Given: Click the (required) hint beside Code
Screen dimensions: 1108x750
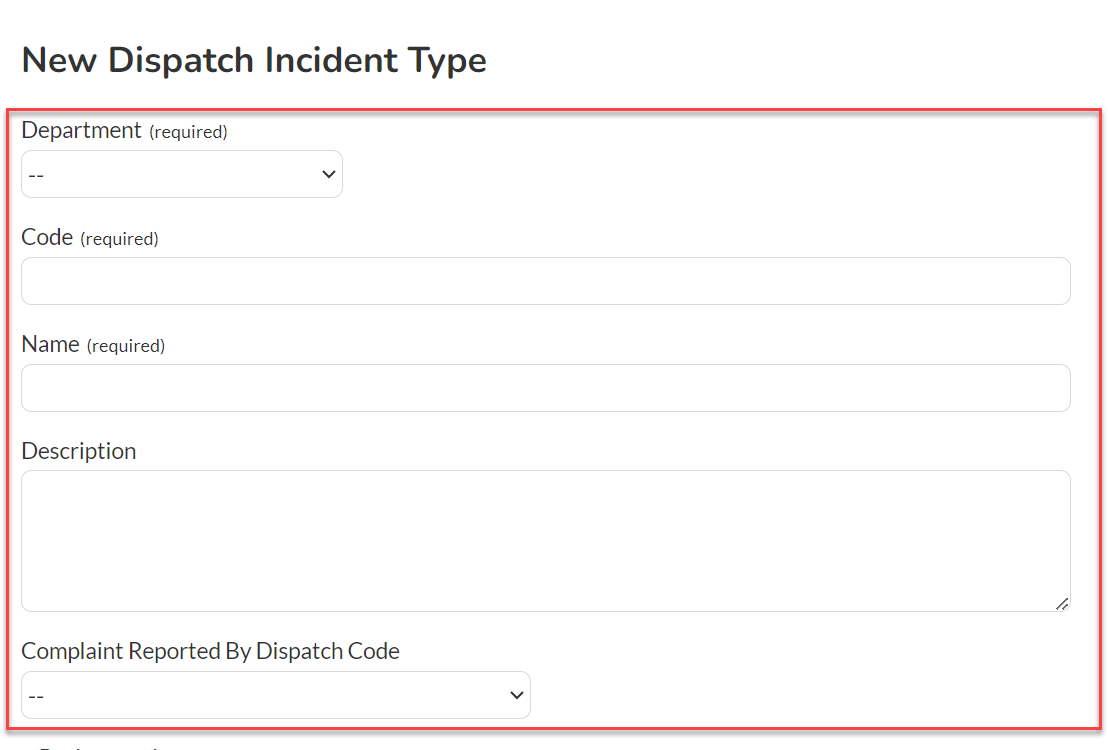Looking at the screenshot, I should 119,239.
